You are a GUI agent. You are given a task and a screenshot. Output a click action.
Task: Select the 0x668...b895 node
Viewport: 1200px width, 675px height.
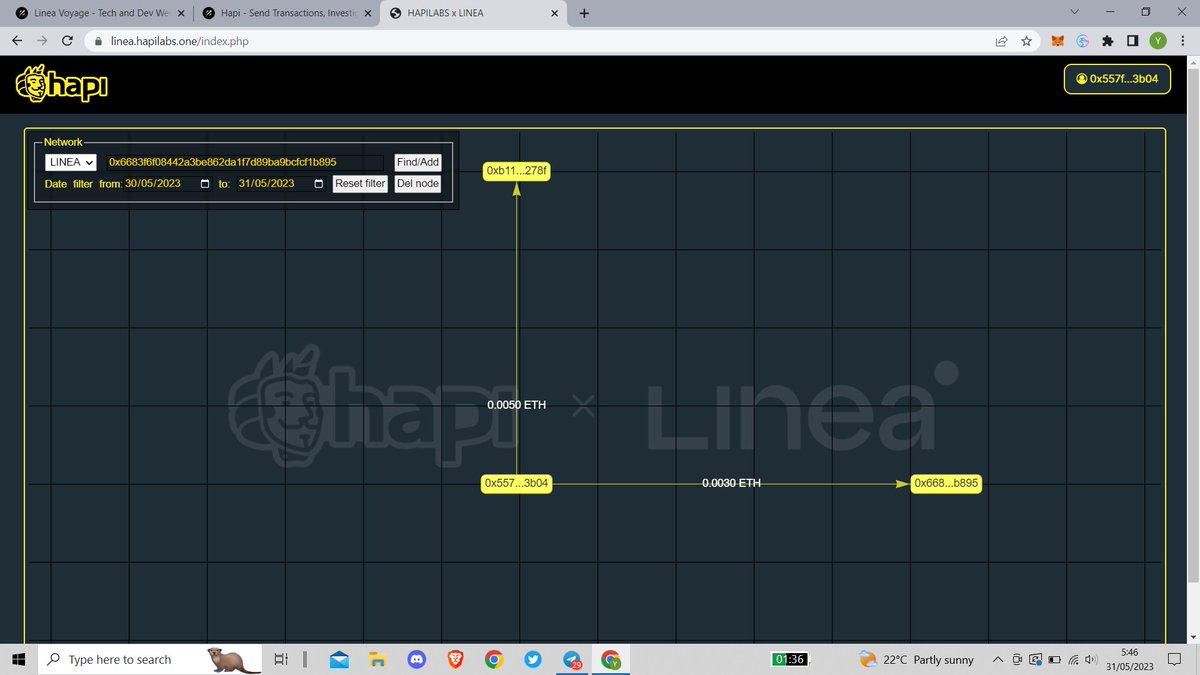pos(947,483)
